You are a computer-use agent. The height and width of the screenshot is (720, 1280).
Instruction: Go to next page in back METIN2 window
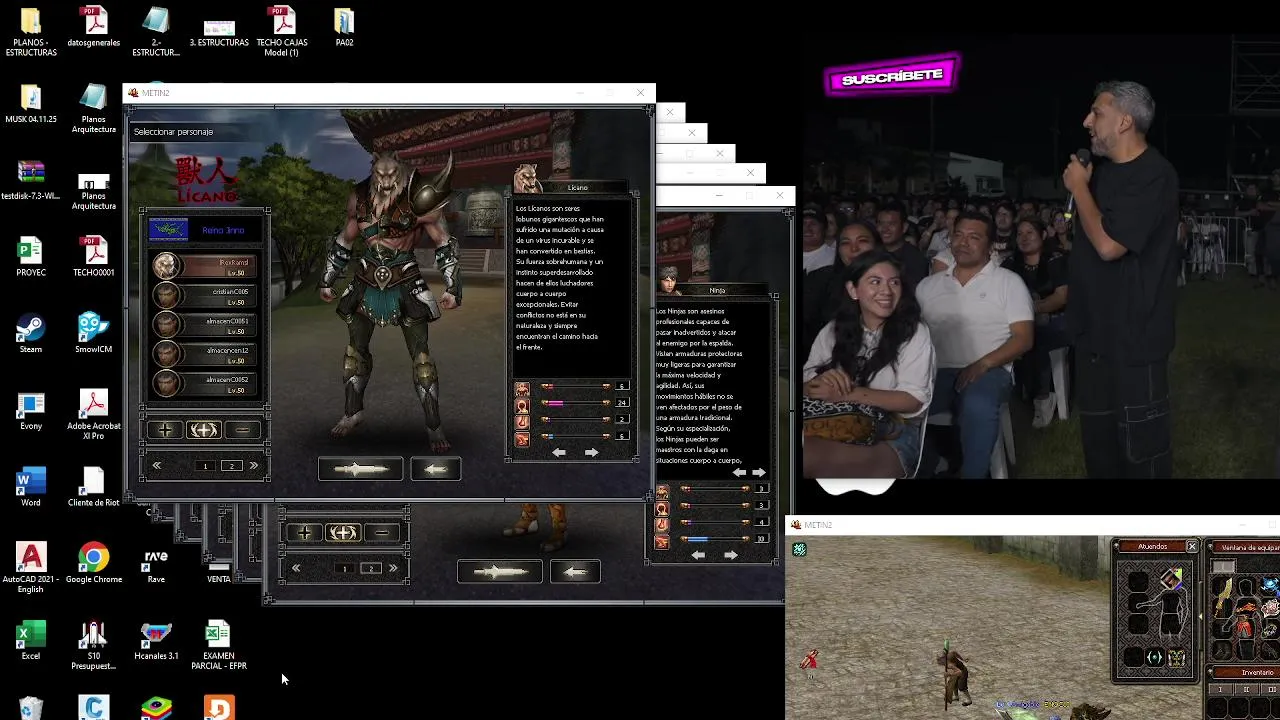tap(392, 568)
